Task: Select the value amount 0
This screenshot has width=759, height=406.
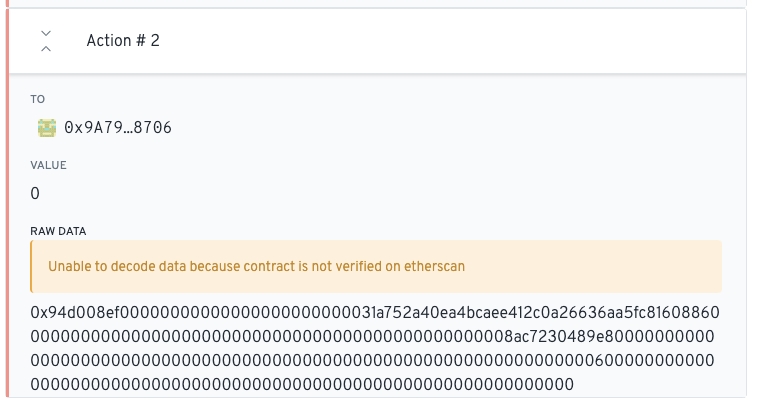Action: click(x=36, y=193)
